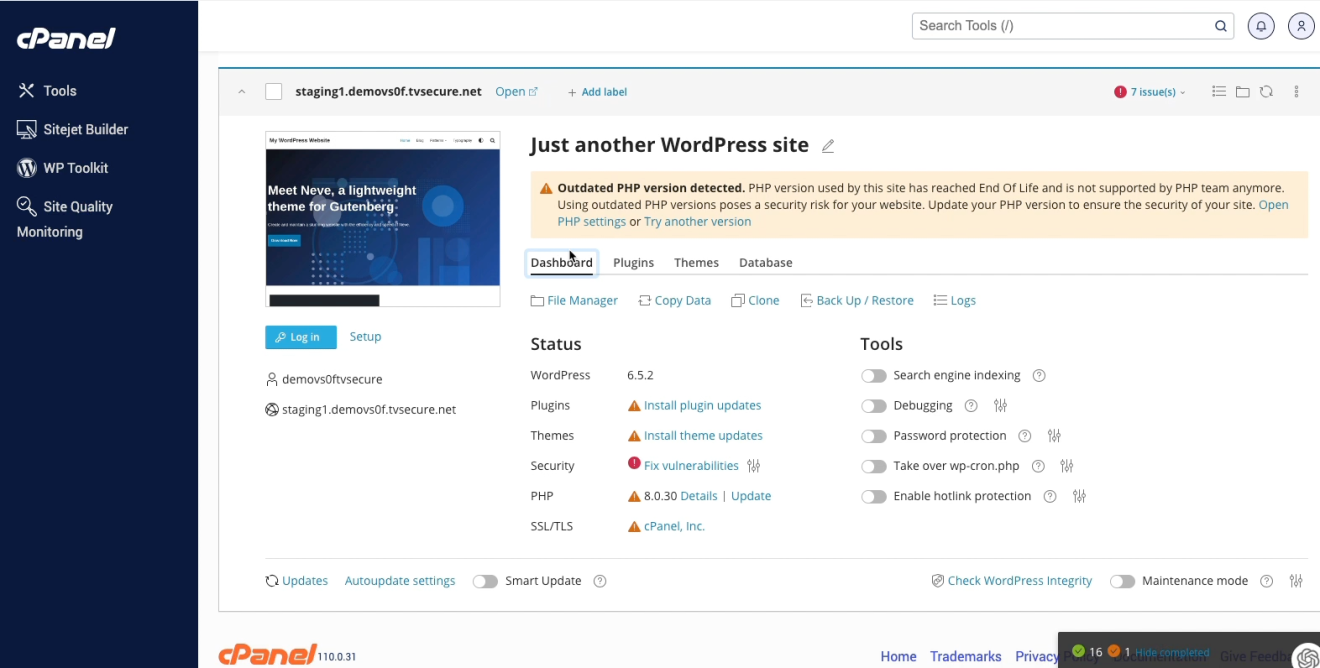Open the Themes tab
The height and width of the screenshot is (668, 1320).
696,262
